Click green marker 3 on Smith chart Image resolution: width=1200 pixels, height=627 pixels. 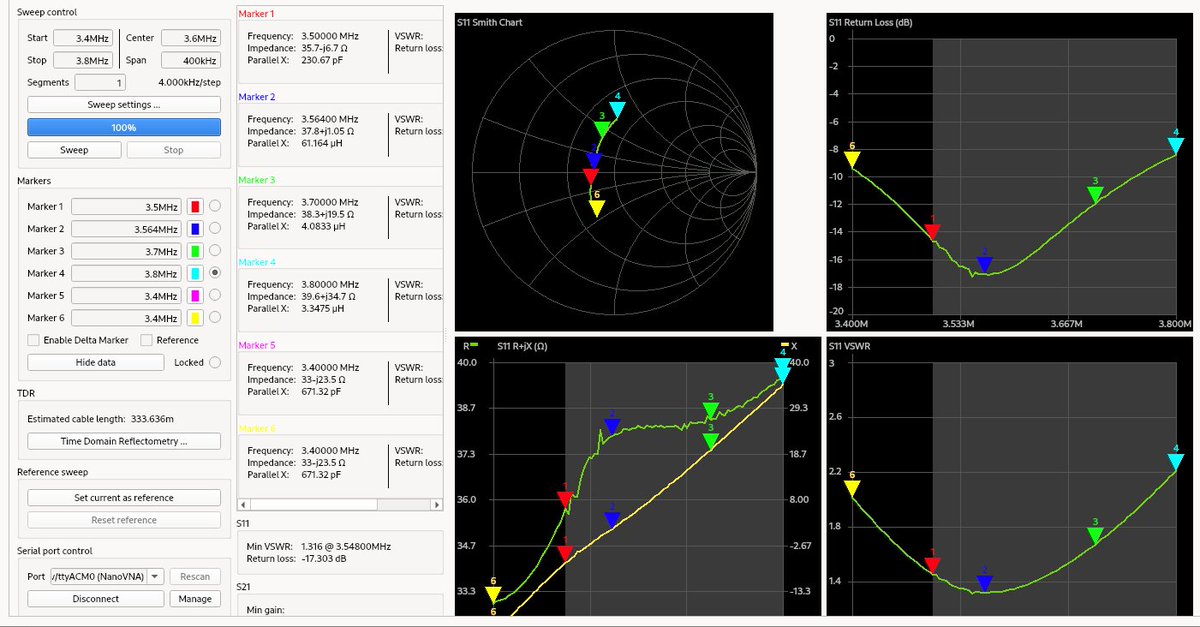601,129
